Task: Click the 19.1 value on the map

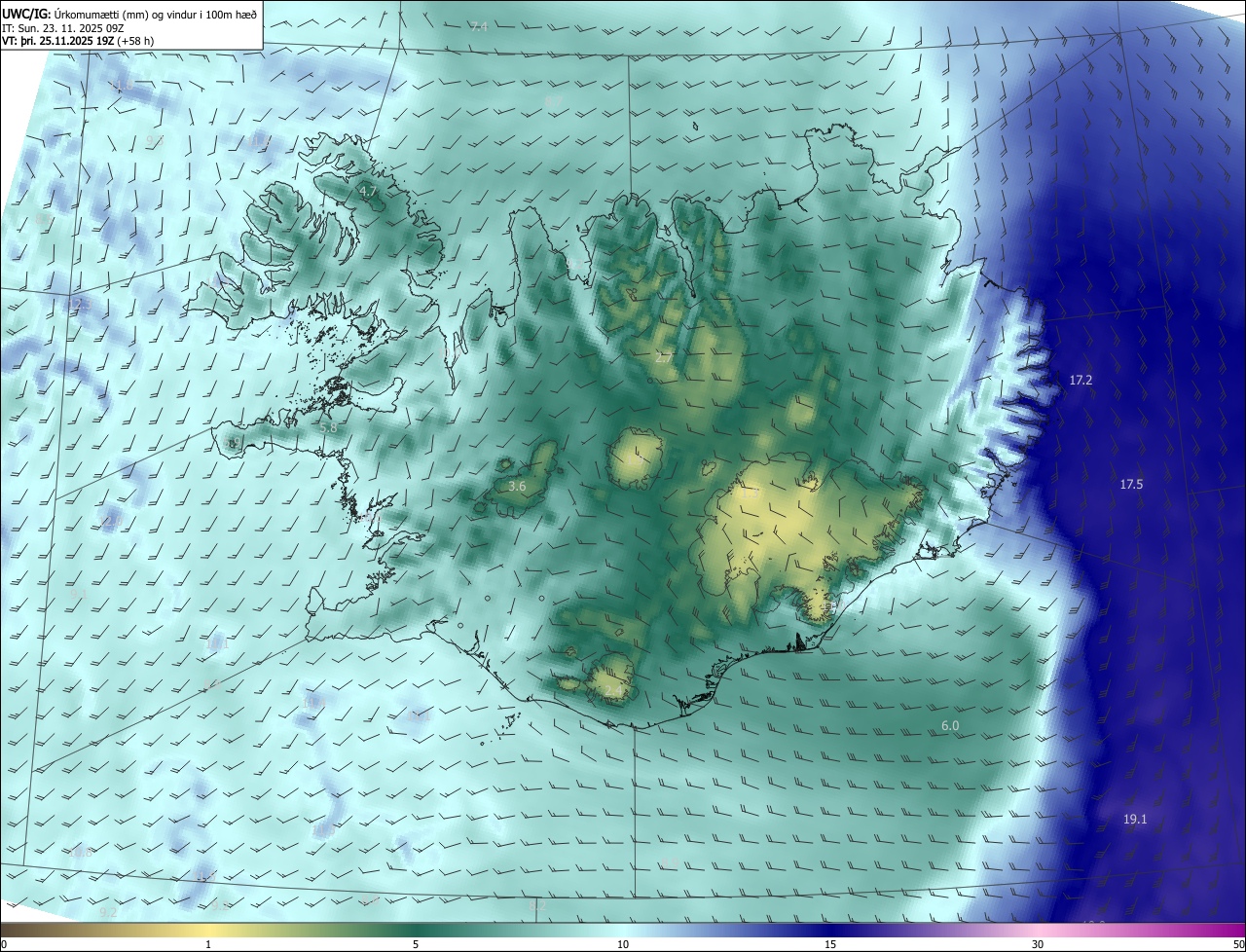Action: click(1135, 820)
